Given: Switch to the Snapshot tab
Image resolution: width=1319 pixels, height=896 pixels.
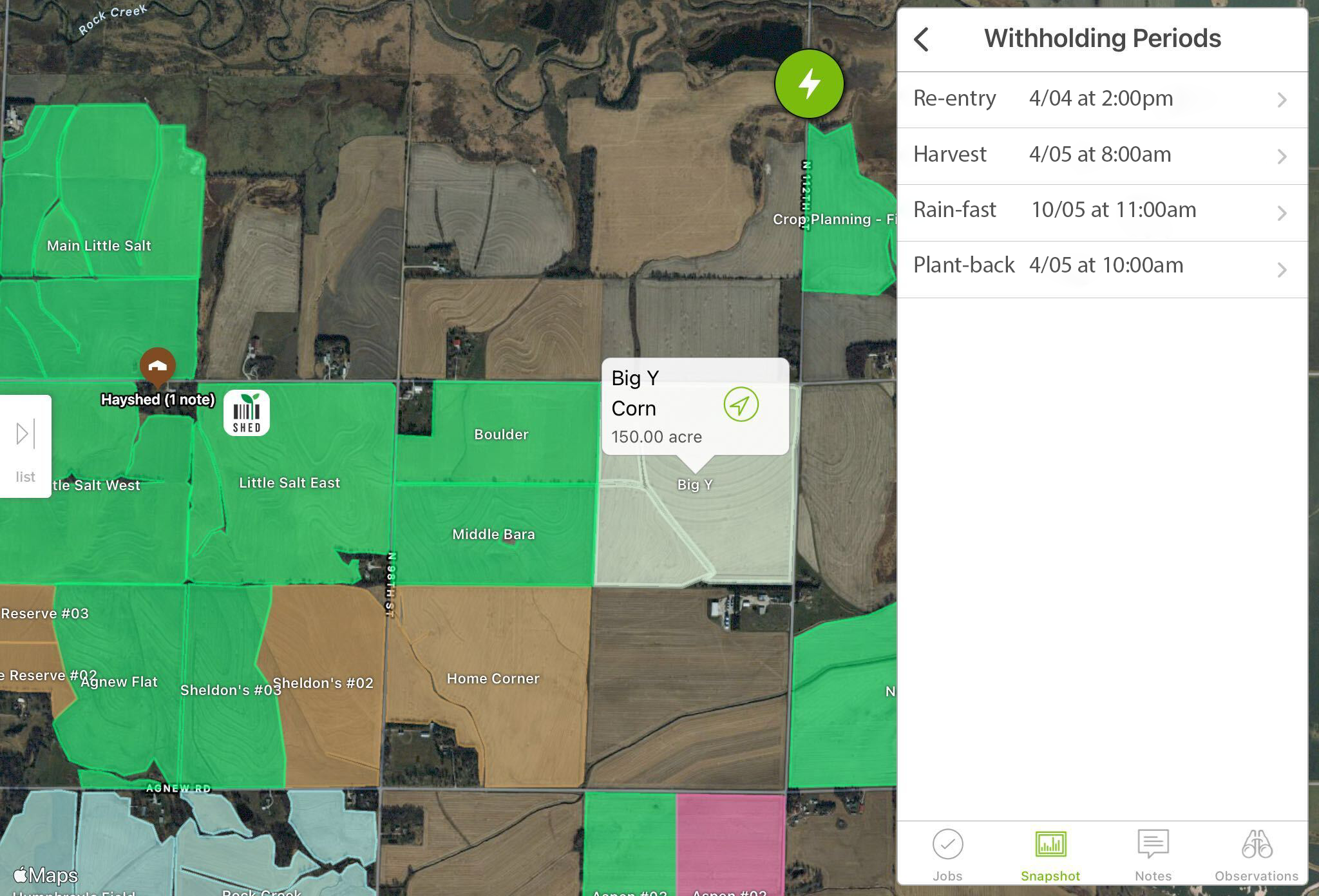Looking at the screenshot, I should 1050,856.
